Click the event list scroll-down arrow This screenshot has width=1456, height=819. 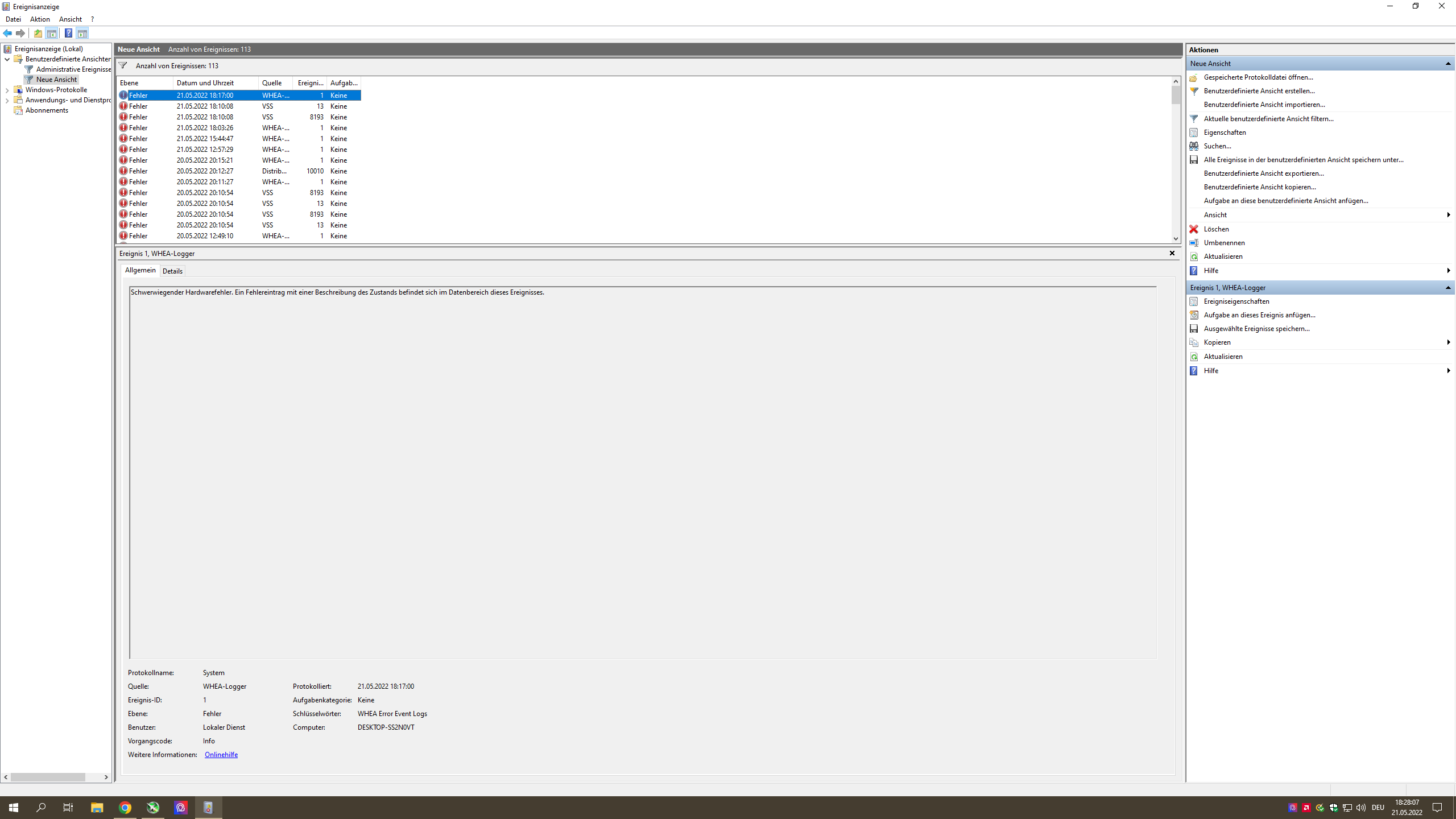click(x=1176, y=239)
